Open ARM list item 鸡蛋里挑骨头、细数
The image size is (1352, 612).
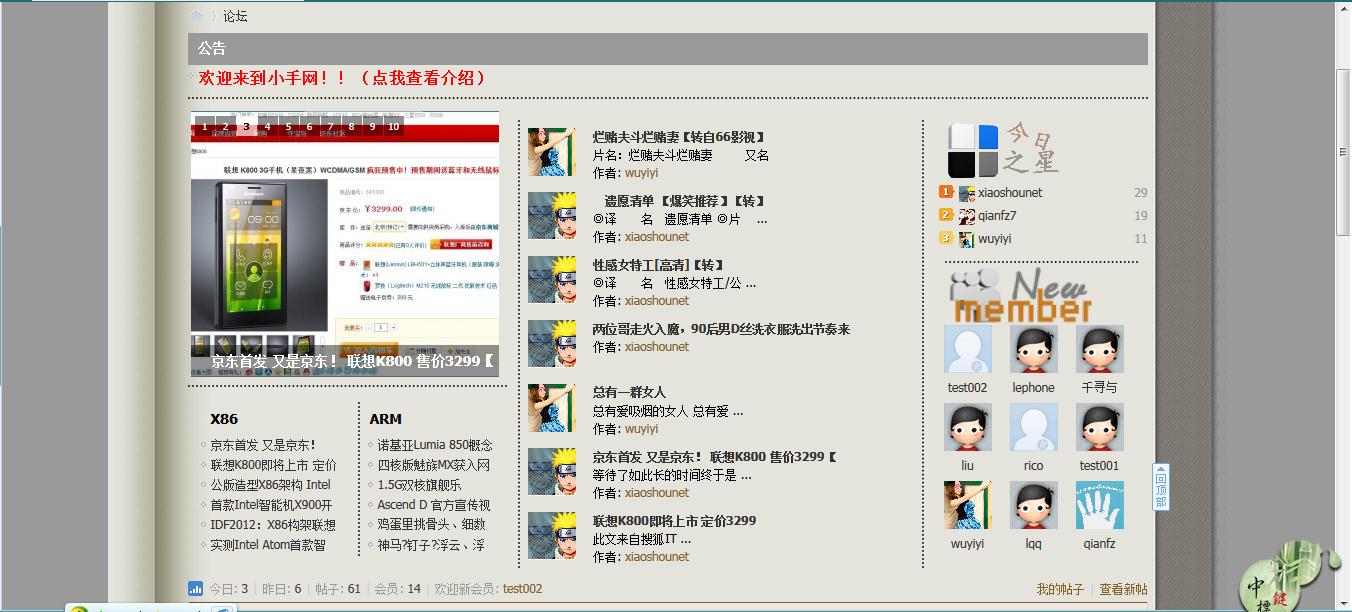pyautogui.click(x=431, y=525)
